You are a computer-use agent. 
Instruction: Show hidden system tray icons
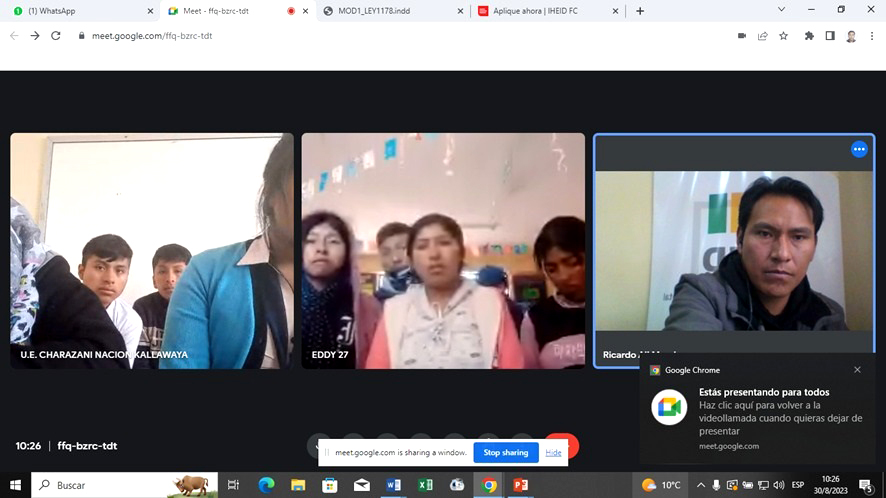point(701,485)
